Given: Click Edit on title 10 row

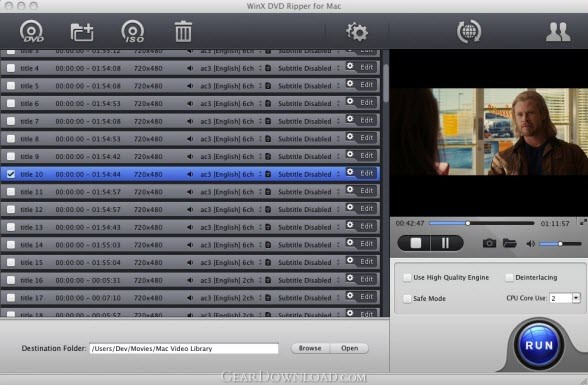Looking at the screenshot, I should [366, 173].
